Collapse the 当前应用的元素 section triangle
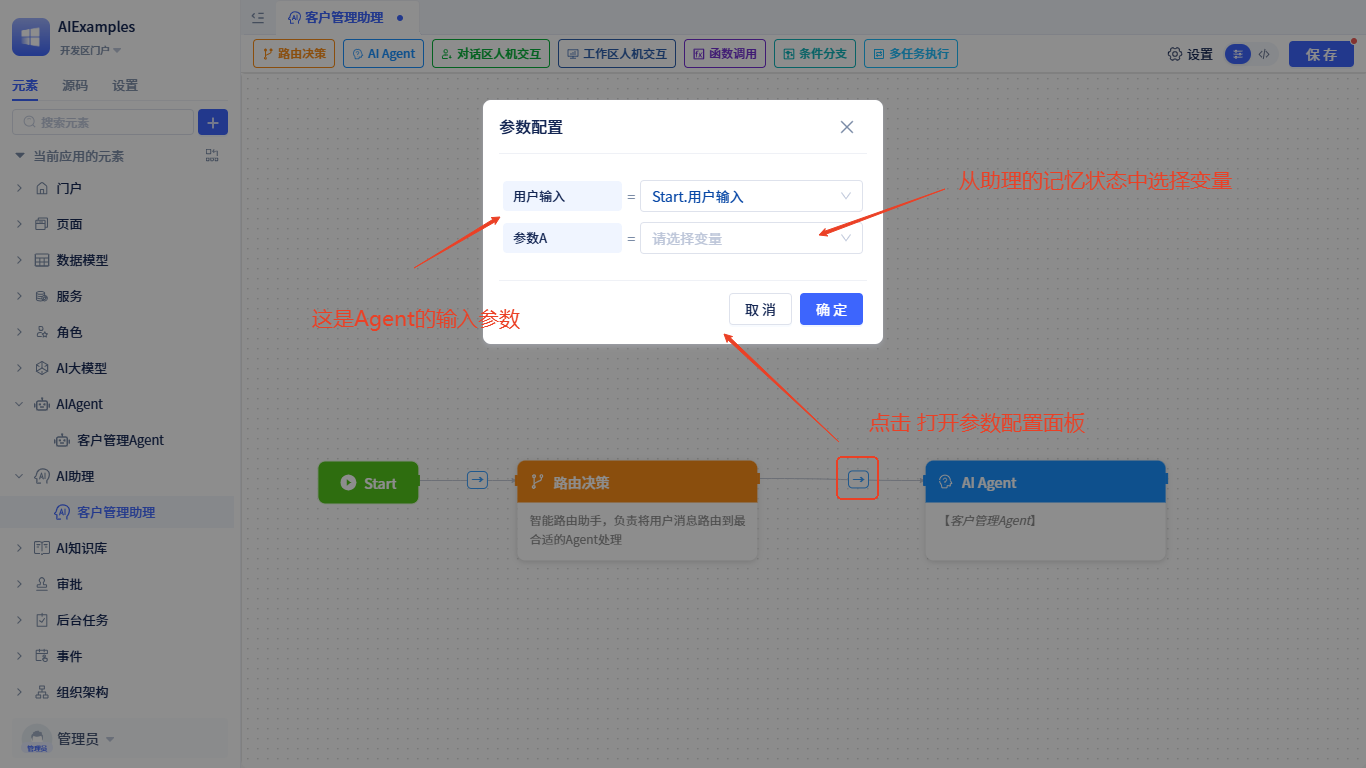 coord(20,156)
